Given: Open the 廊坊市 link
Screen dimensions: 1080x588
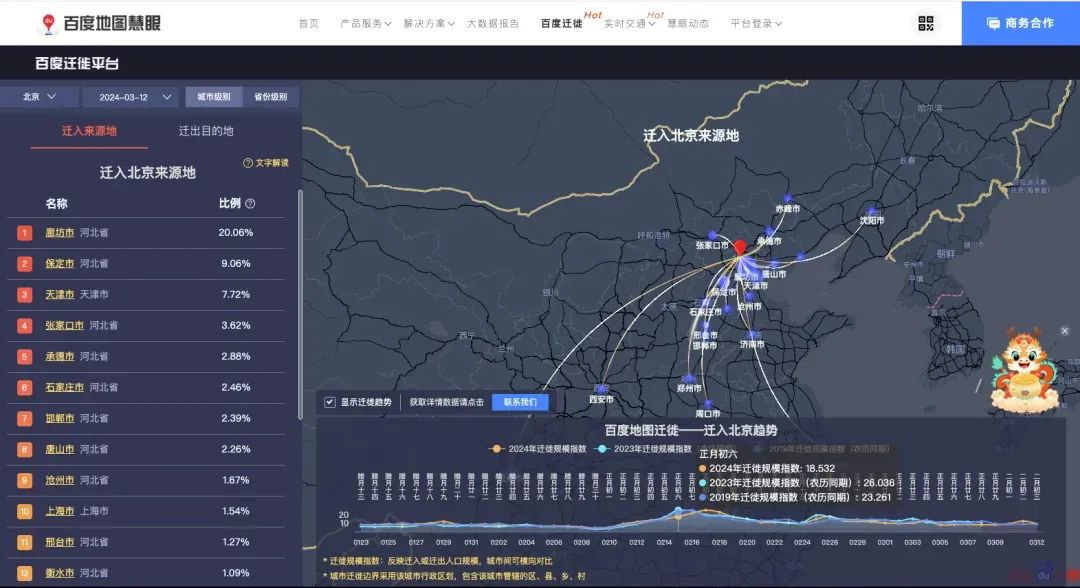Looking at the screenshot, I should pyautogui.click(x=60, y=233).
